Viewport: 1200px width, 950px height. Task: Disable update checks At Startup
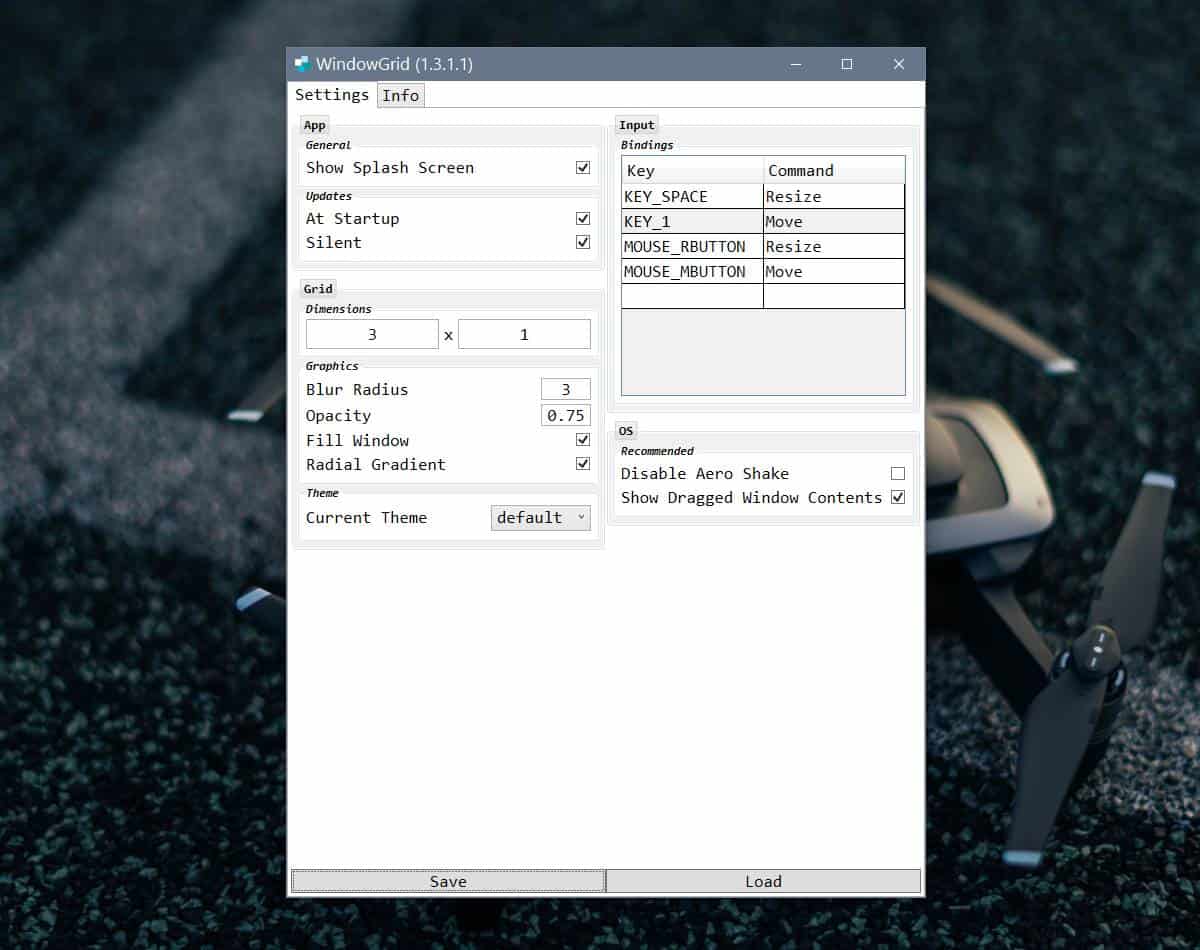[582, 218]
